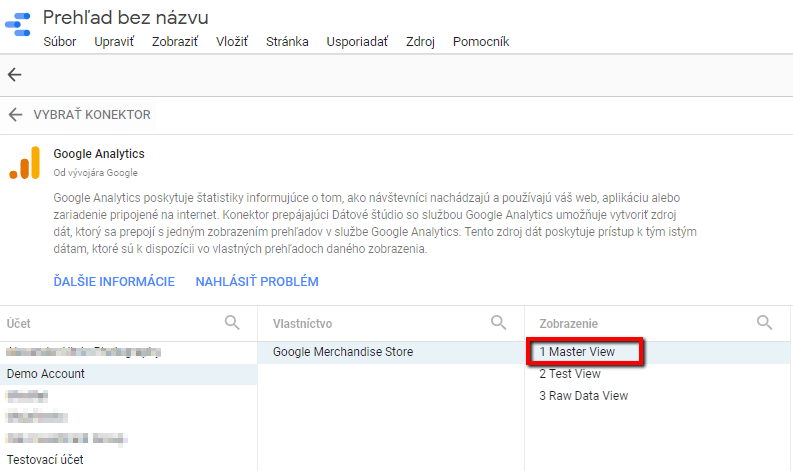Image resolution: width=793 pixels, height=471 pixels.
Task: Open the Upraviť menu
Action: click(x=114, y=41)
